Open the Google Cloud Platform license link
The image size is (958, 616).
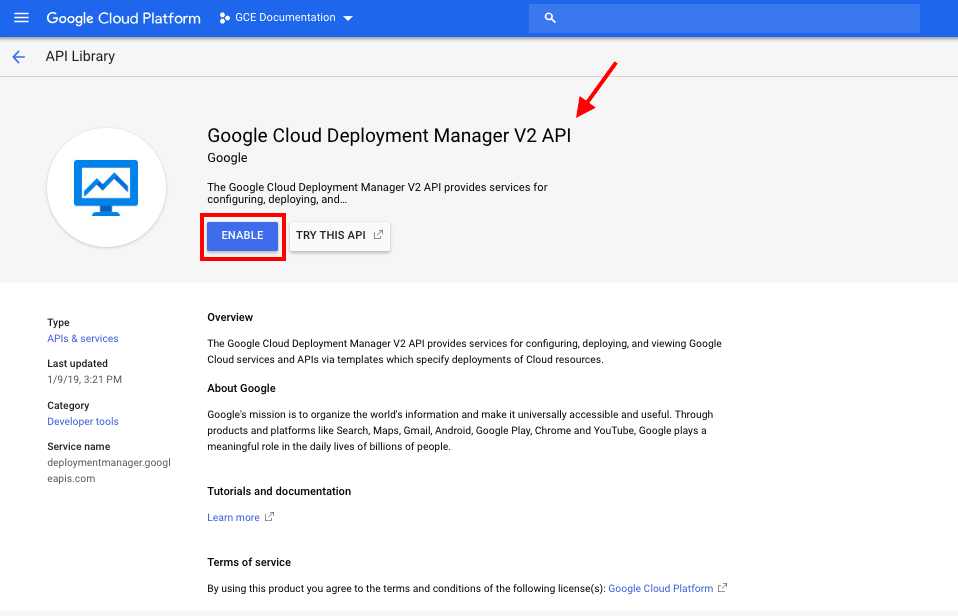pos(660,588)
